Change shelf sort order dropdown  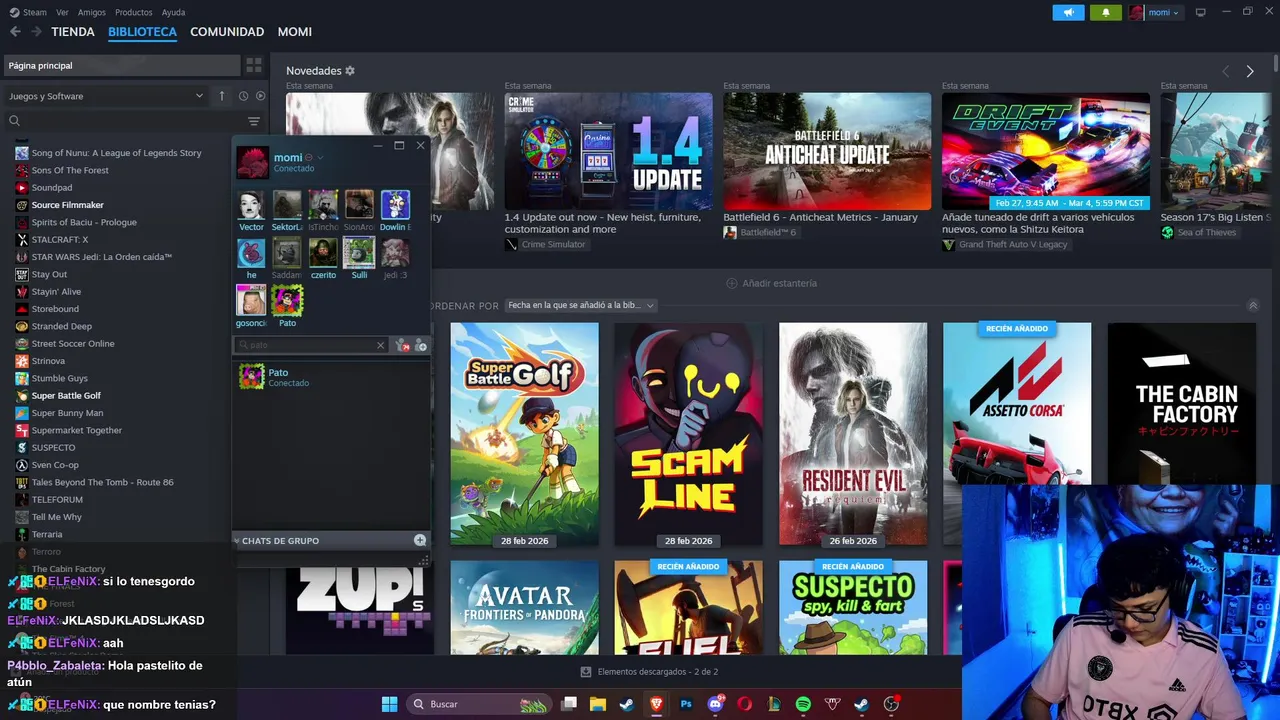[x=581, y=305]
